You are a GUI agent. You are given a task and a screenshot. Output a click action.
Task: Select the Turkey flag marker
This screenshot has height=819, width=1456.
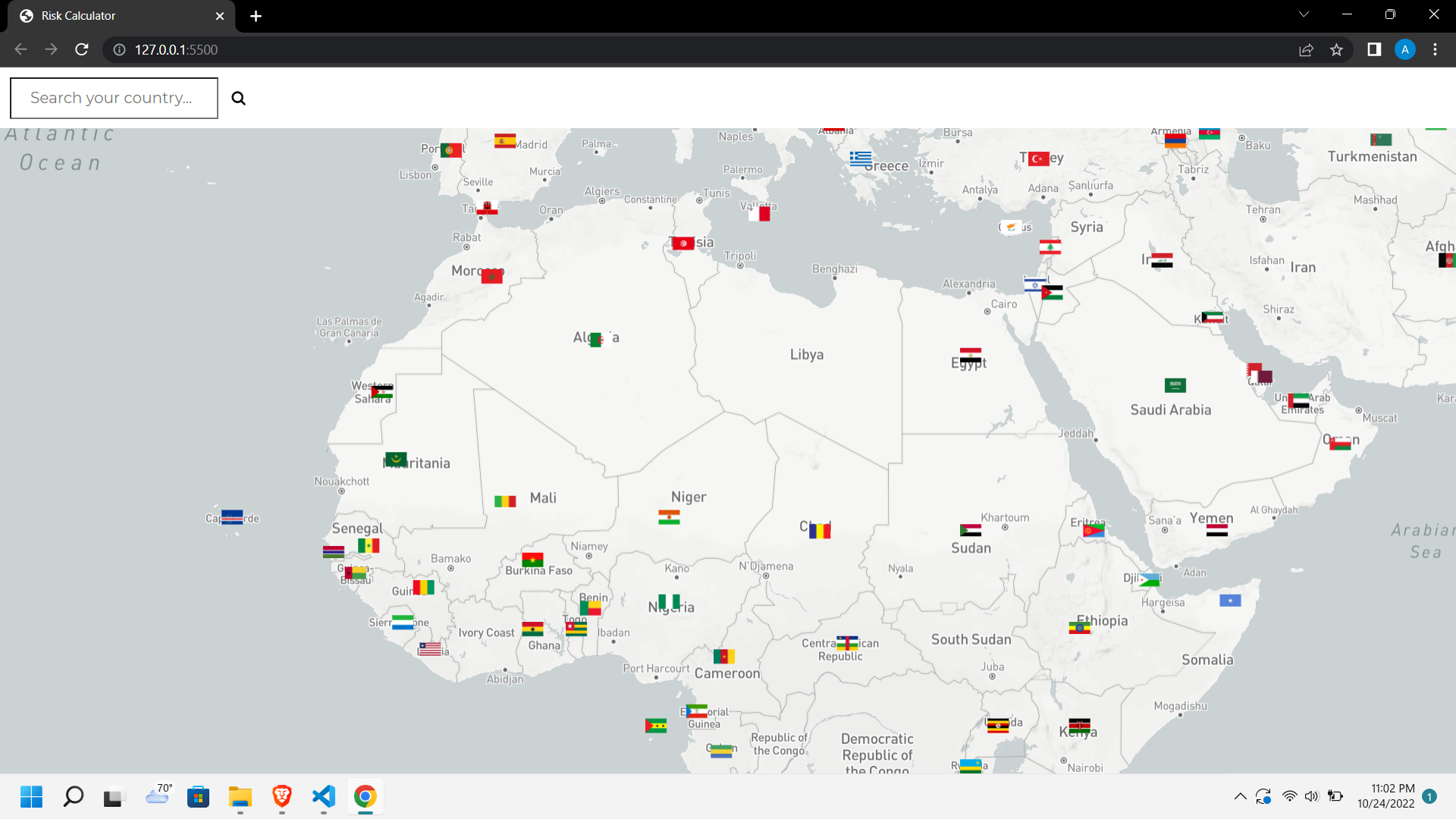[1038, 158]
